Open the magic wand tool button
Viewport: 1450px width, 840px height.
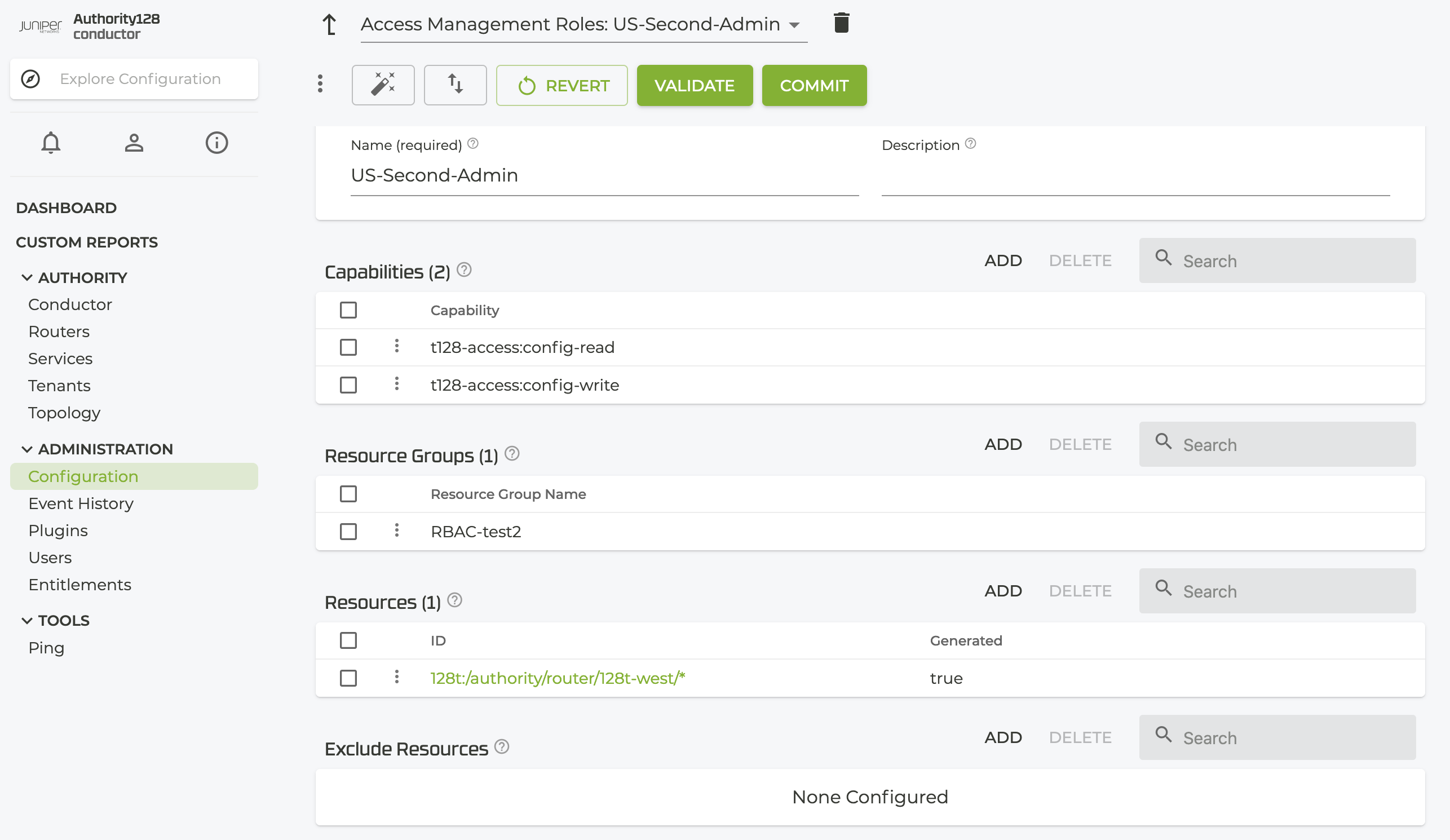click(x=383, y=85)
